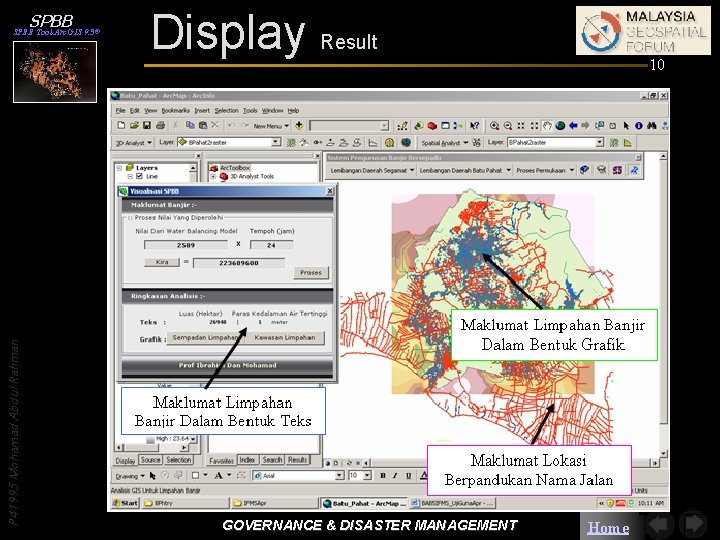Switch to Batu_Pahat - ArcMap taskbar button

click(x=364, y=503)
